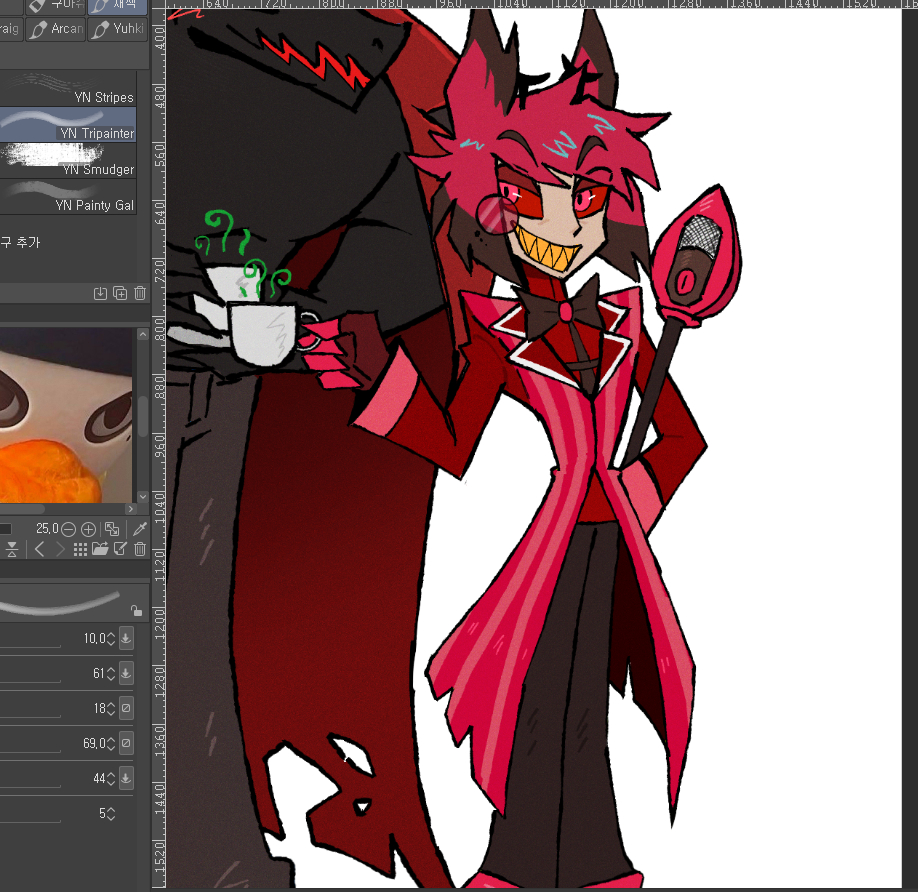Click the stepper arrows next to value 61

(x=110, y=674)
